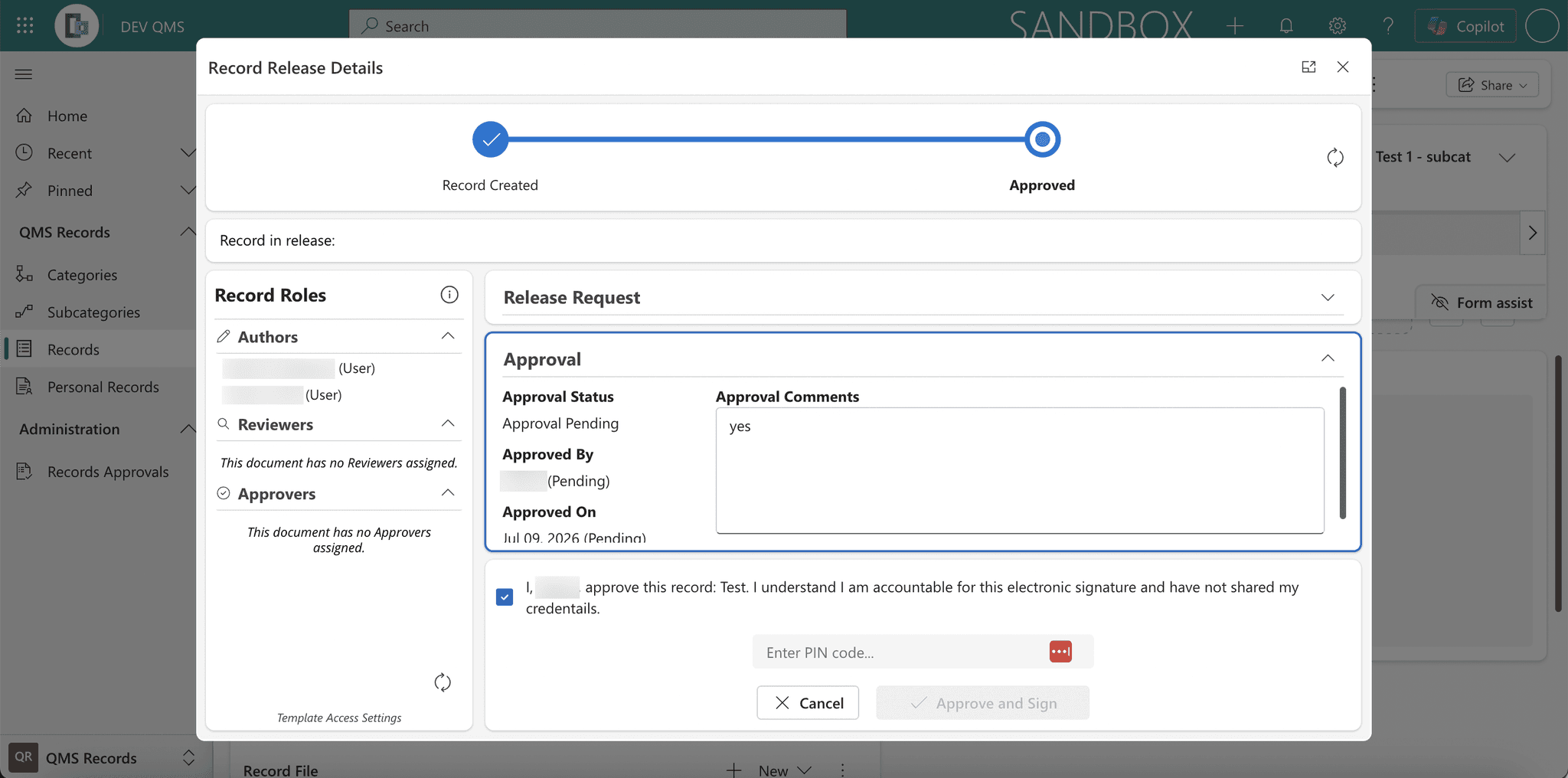Click the Recent clock icon

[x=24, y=152]
